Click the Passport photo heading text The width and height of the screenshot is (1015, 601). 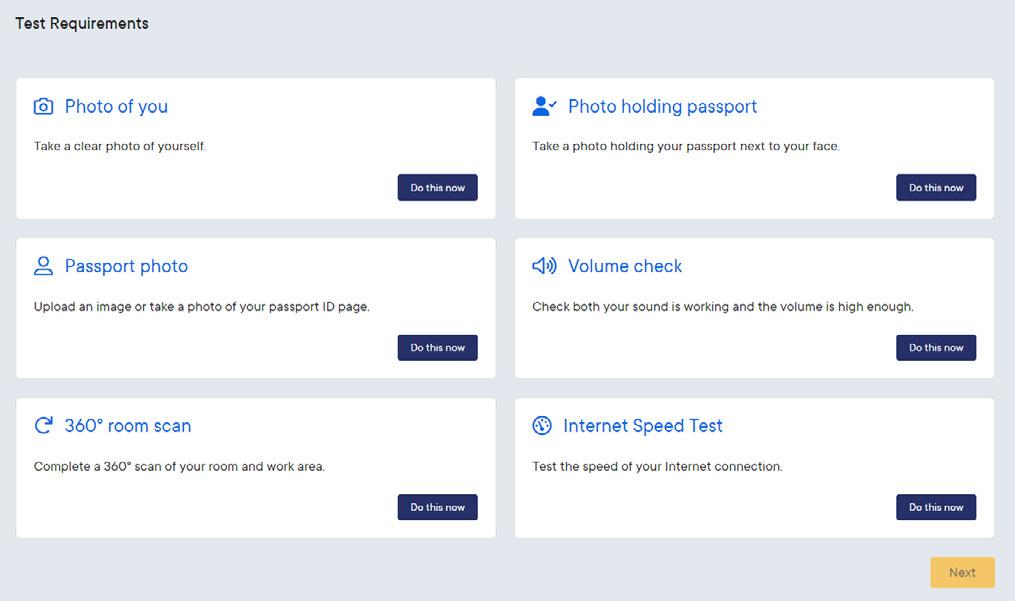tap(126, 266)
